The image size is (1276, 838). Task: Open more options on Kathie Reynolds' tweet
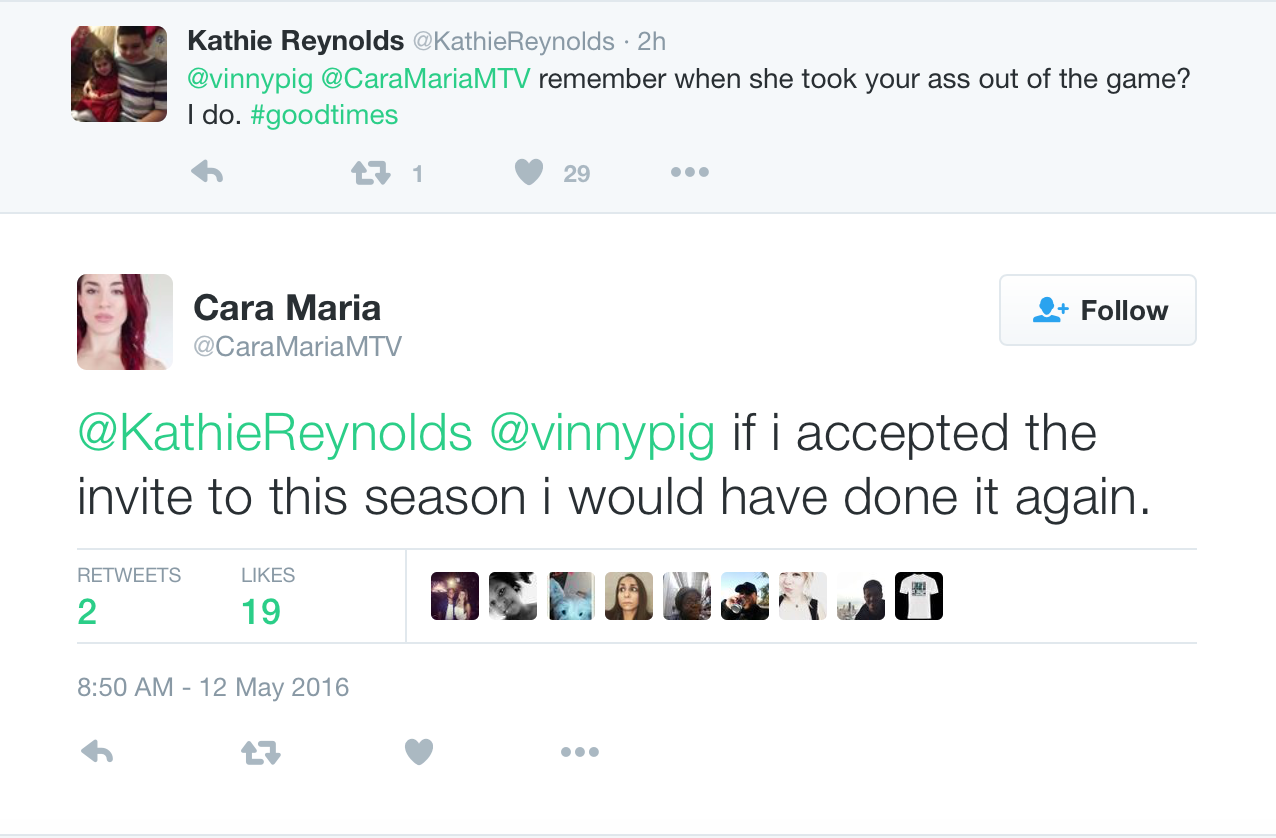click(x=690, y=172)
